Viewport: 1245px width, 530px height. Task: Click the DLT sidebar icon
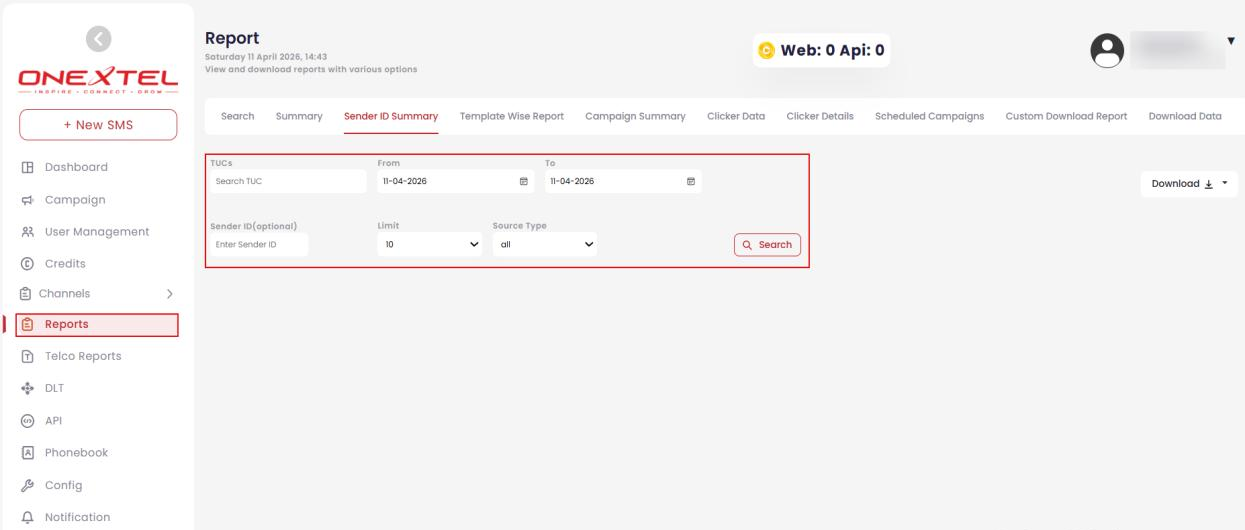[27, 388]
